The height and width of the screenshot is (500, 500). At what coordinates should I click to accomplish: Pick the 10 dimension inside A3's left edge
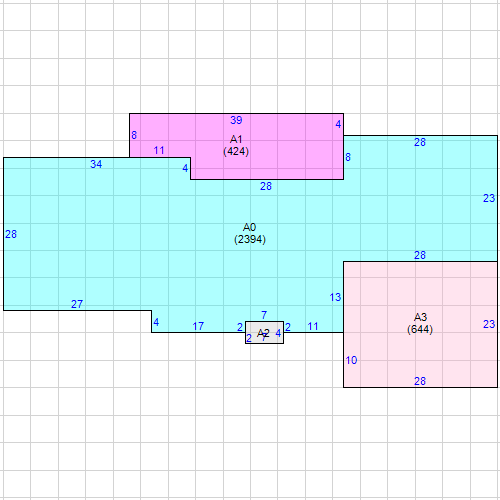(x=351, y=360)
